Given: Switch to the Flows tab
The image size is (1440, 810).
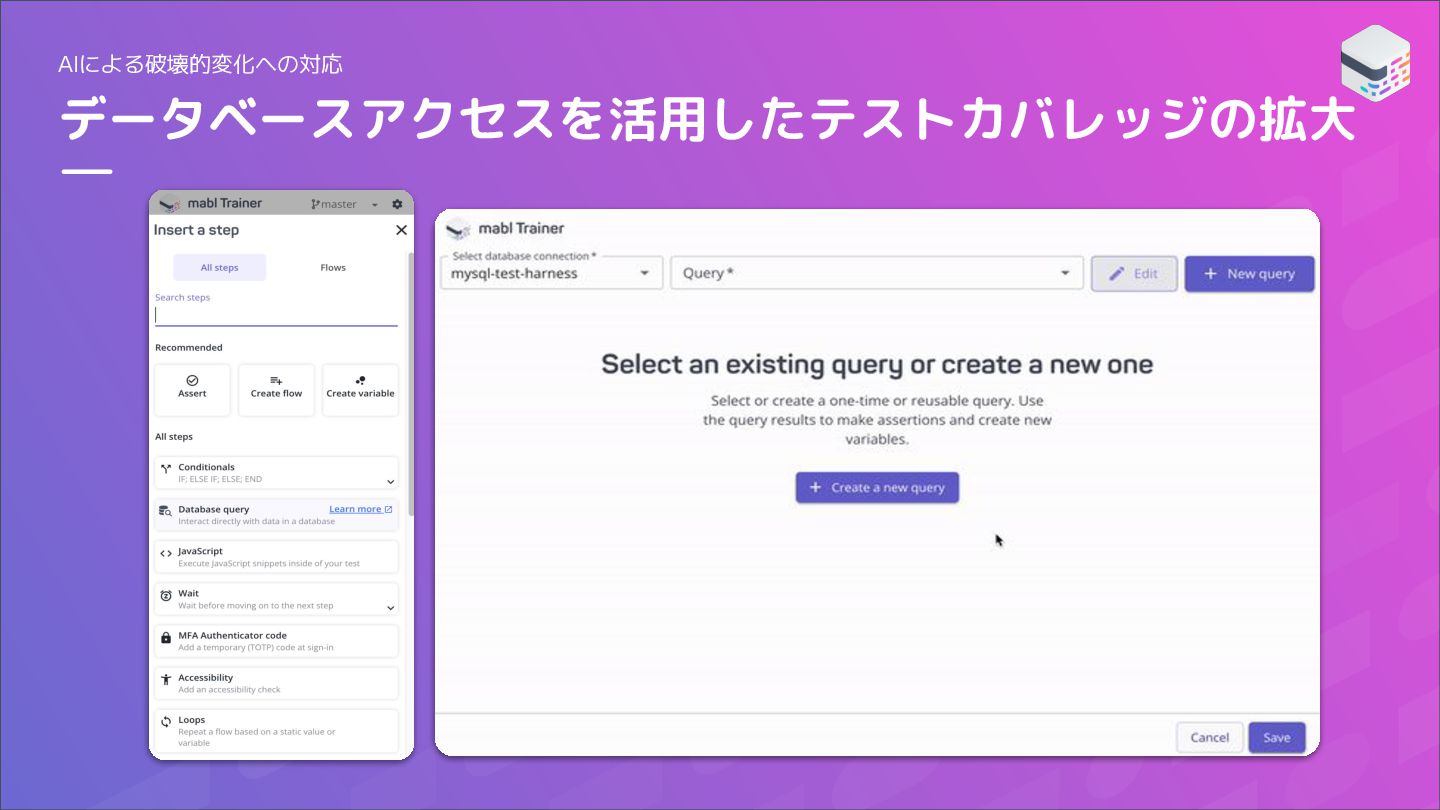Looking at the screenshot, I should 333,267.
